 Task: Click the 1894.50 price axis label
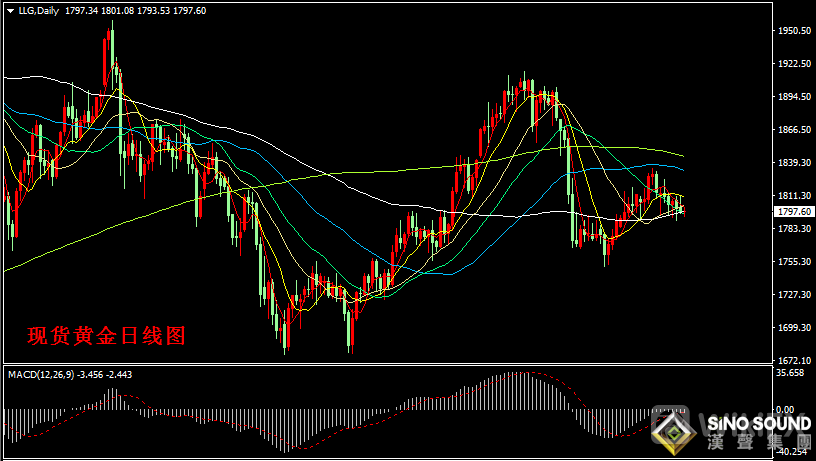(794, 97)
